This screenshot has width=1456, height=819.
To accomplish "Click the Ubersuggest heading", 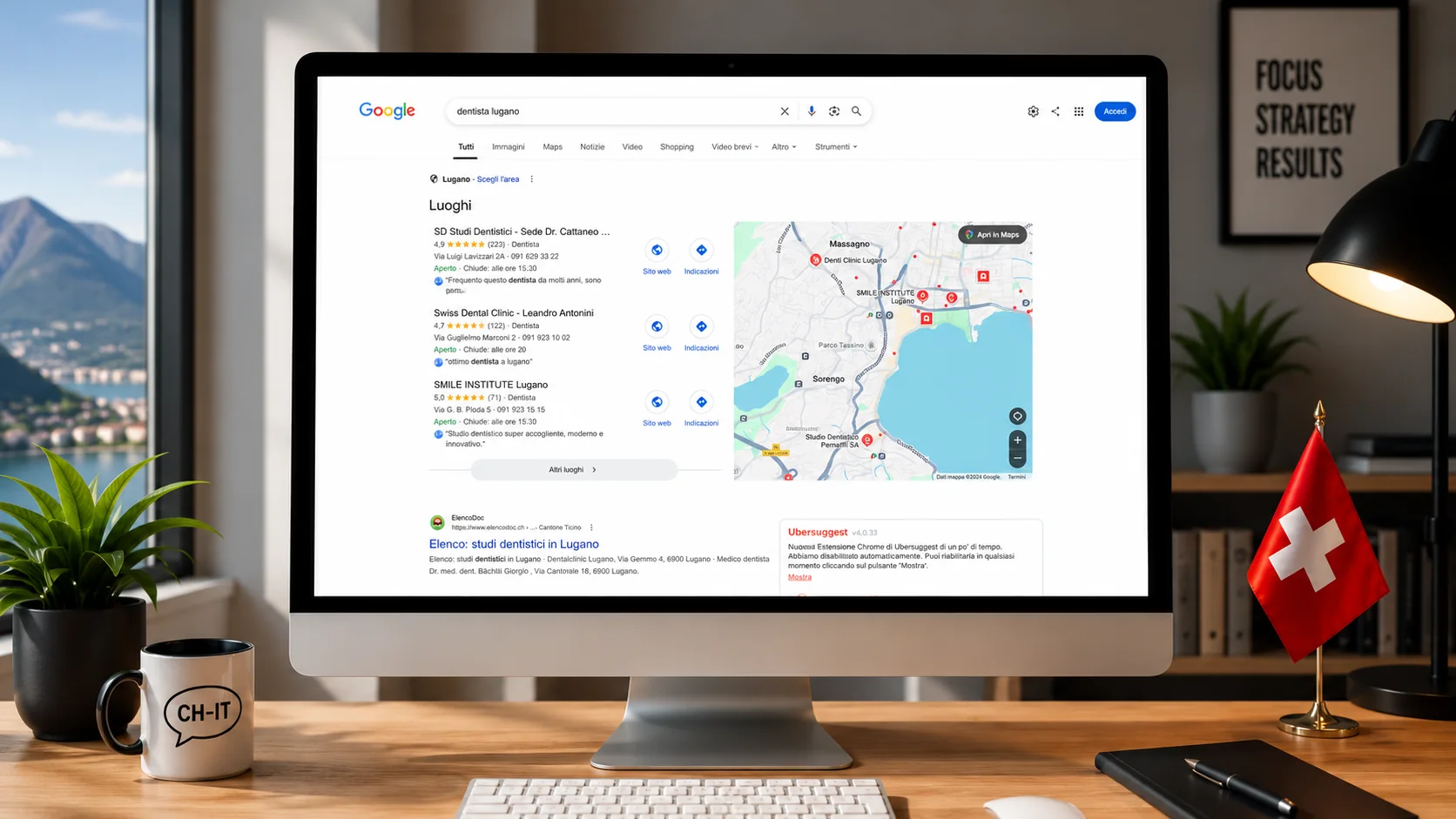I will [x=818, y=532].
